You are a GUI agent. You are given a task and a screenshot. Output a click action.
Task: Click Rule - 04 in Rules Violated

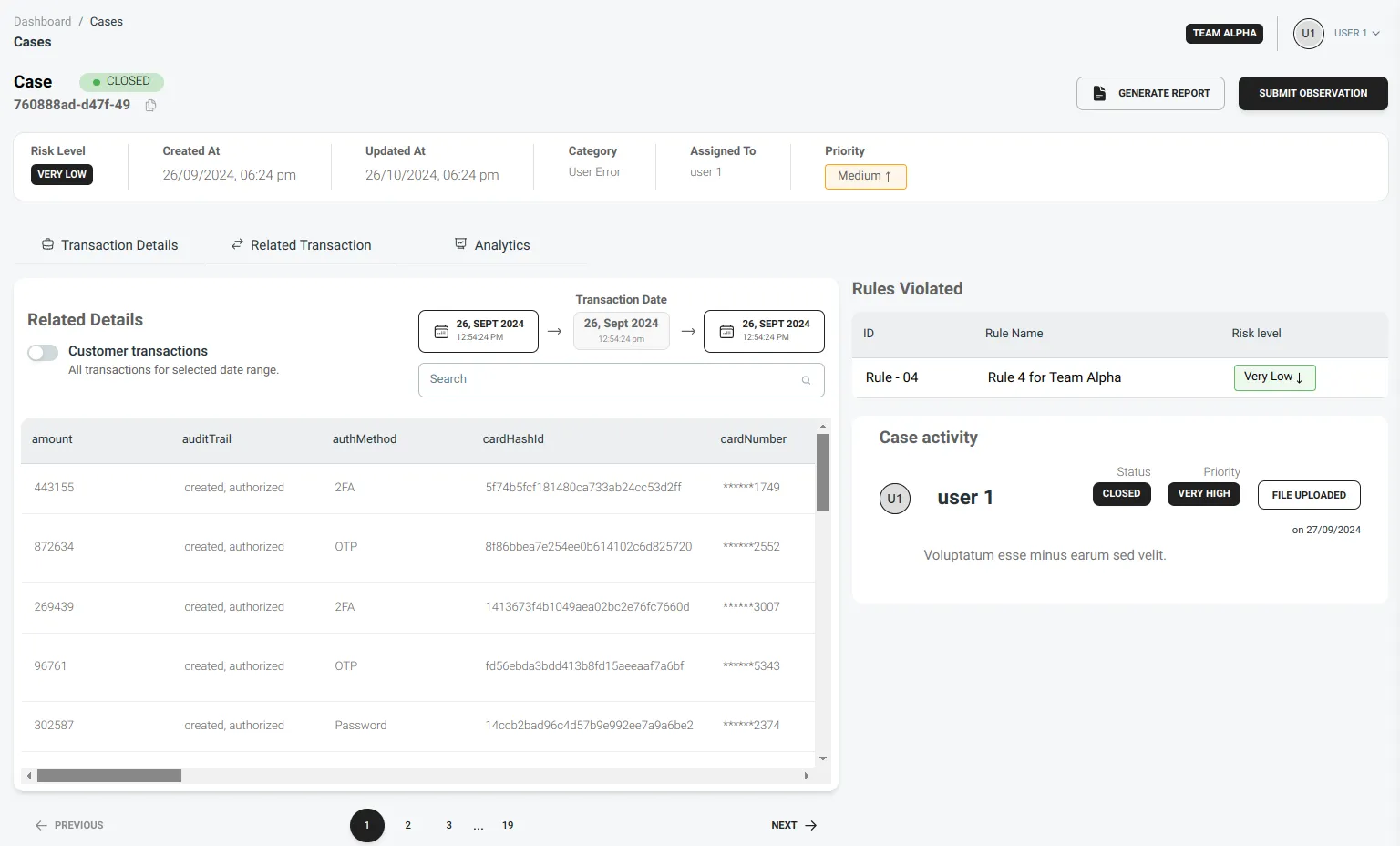click(x=891, y=377)
